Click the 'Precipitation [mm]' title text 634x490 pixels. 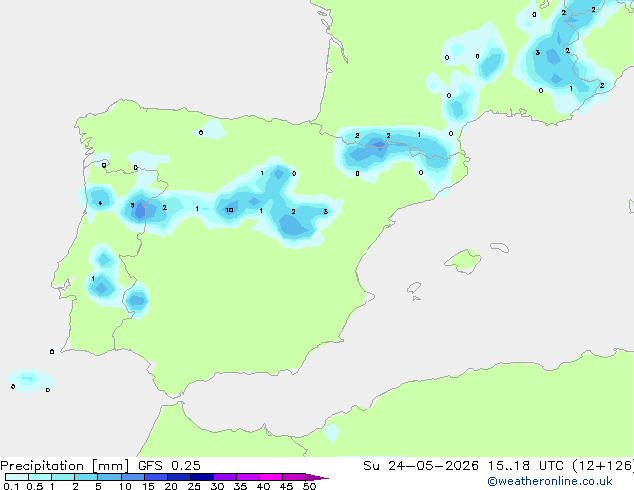point(65,466)
